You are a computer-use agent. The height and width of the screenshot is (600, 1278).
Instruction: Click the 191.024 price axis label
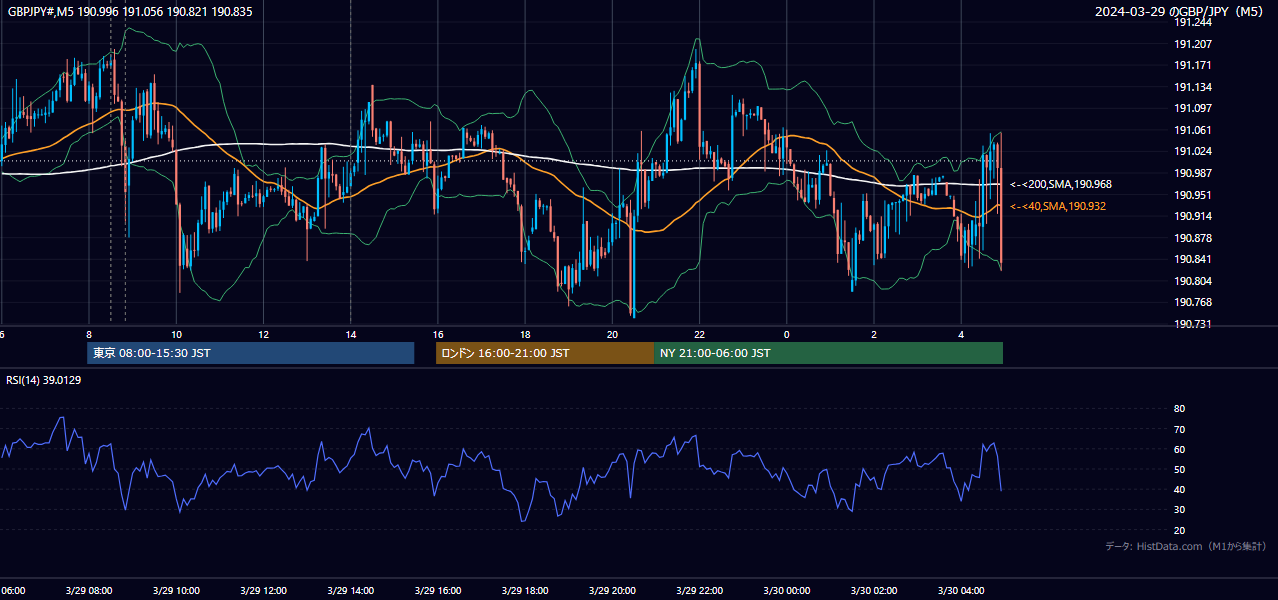pos(1193,151)
